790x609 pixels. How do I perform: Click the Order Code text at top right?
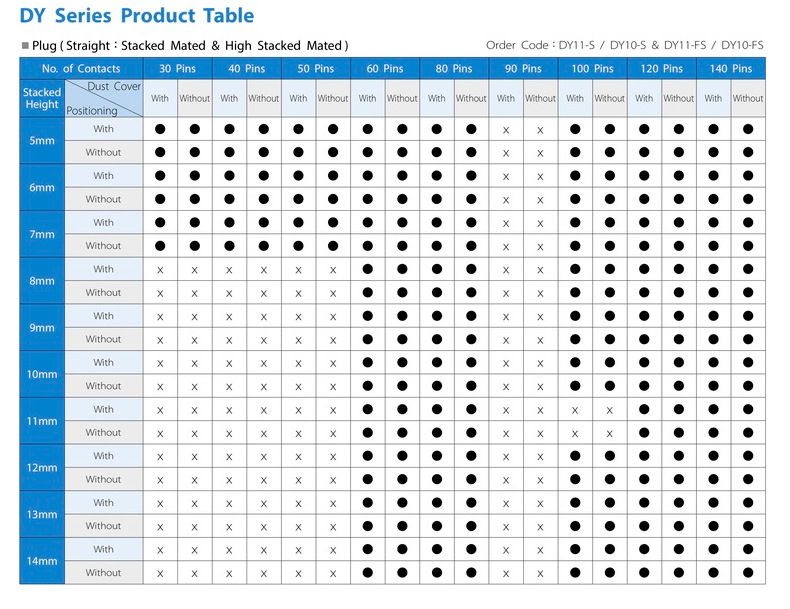pyautogui.click(x=624, y=45)
